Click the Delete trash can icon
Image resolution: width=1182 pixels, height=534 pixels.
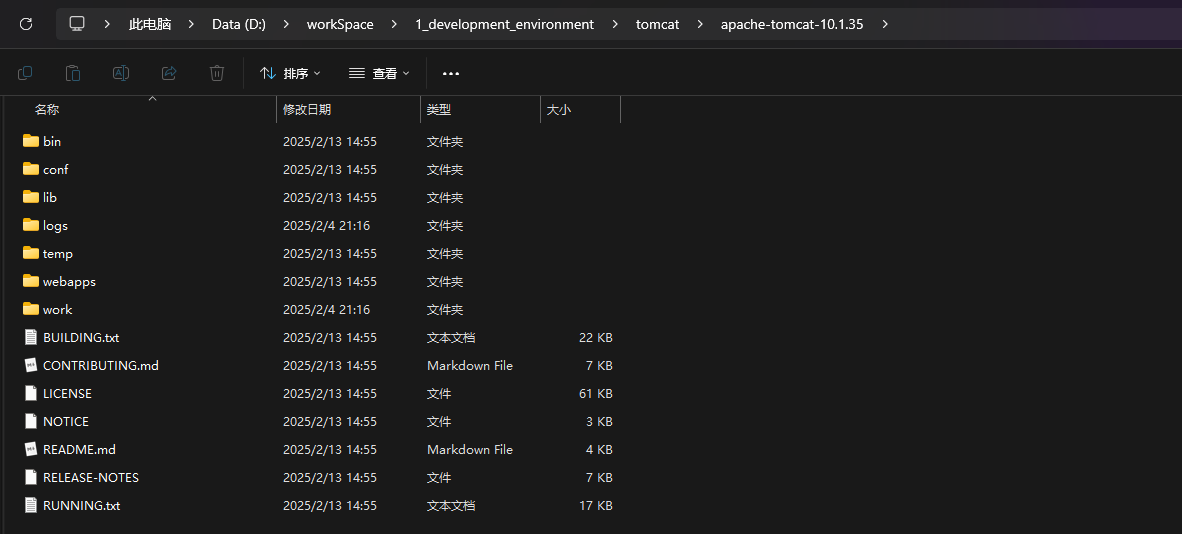217,73
